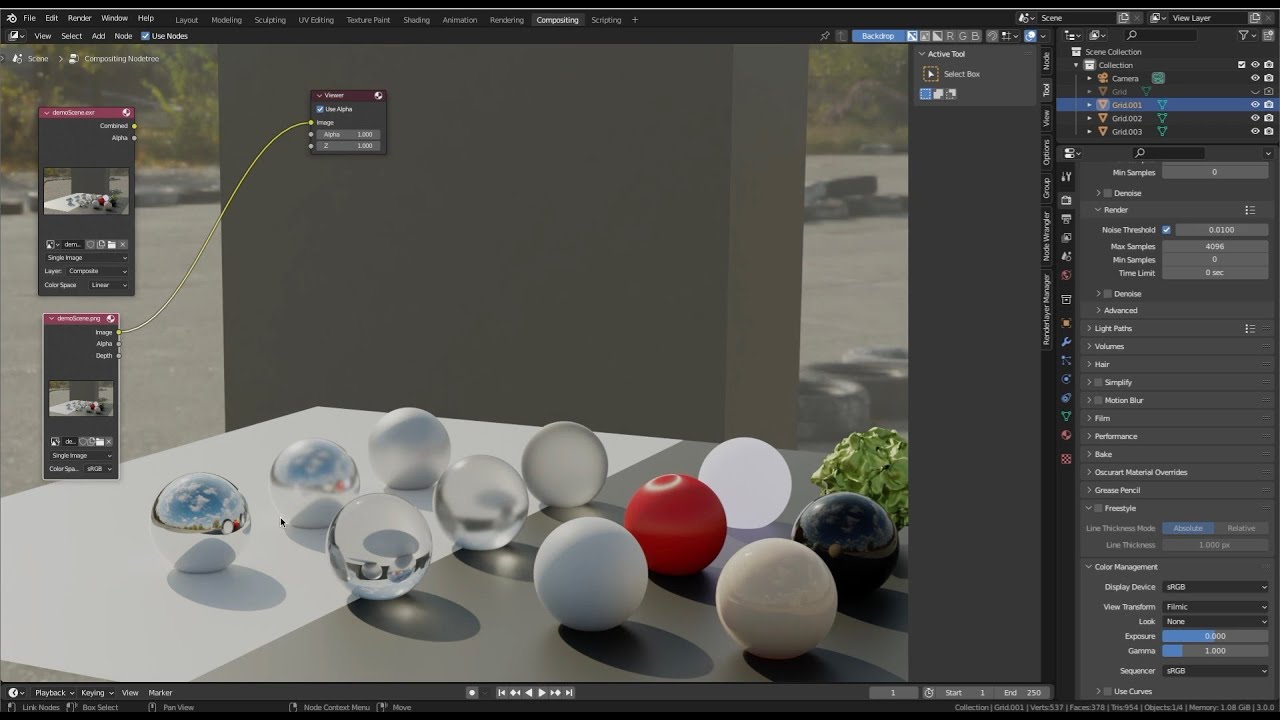
Task: Open the Modifiers wrench tab icon
Action: pyautogui.click(x=1066, y=342)
